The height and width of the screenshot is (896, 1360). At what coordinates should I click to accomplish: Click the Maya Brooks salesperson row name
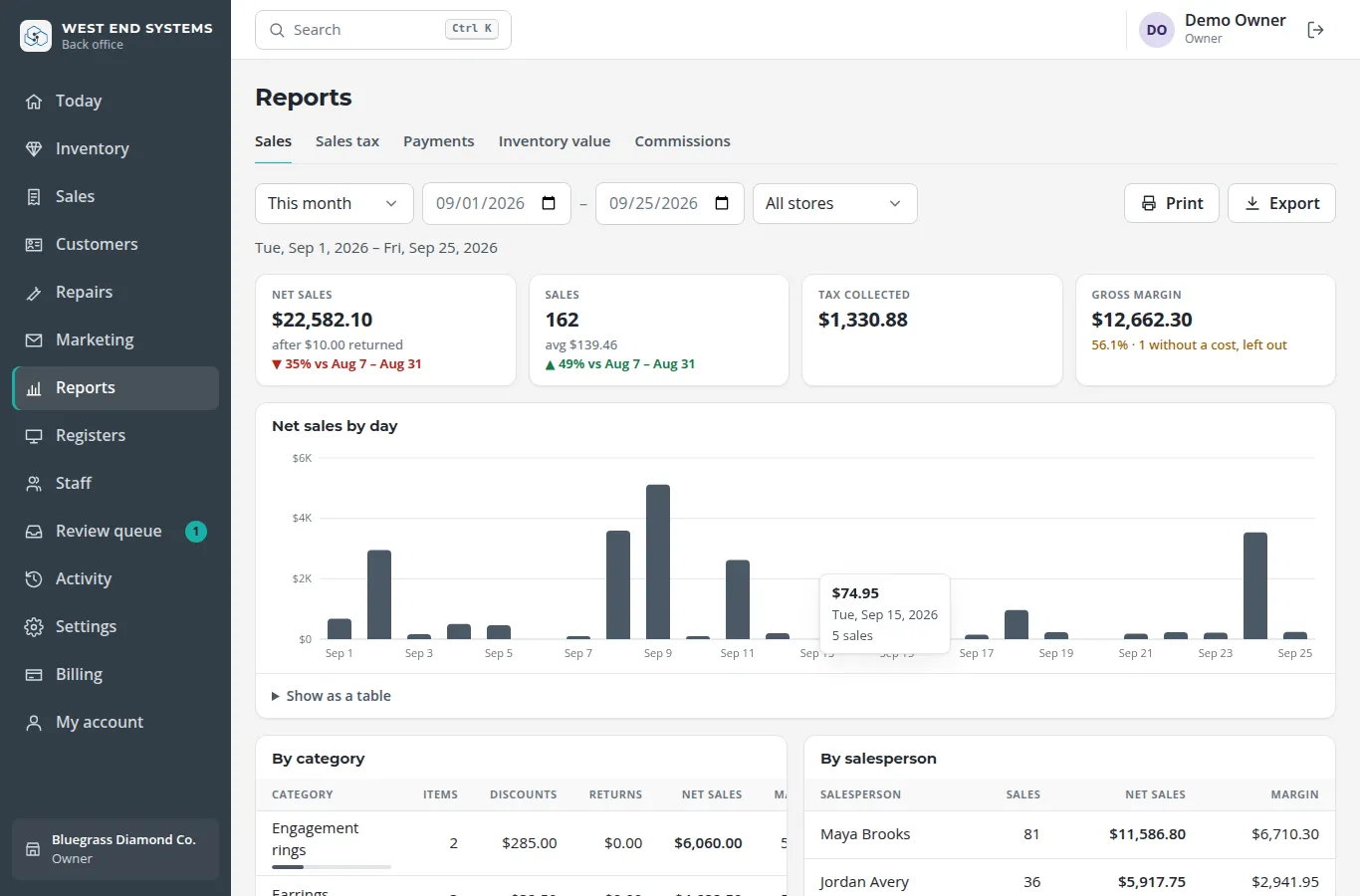(865, 834)
